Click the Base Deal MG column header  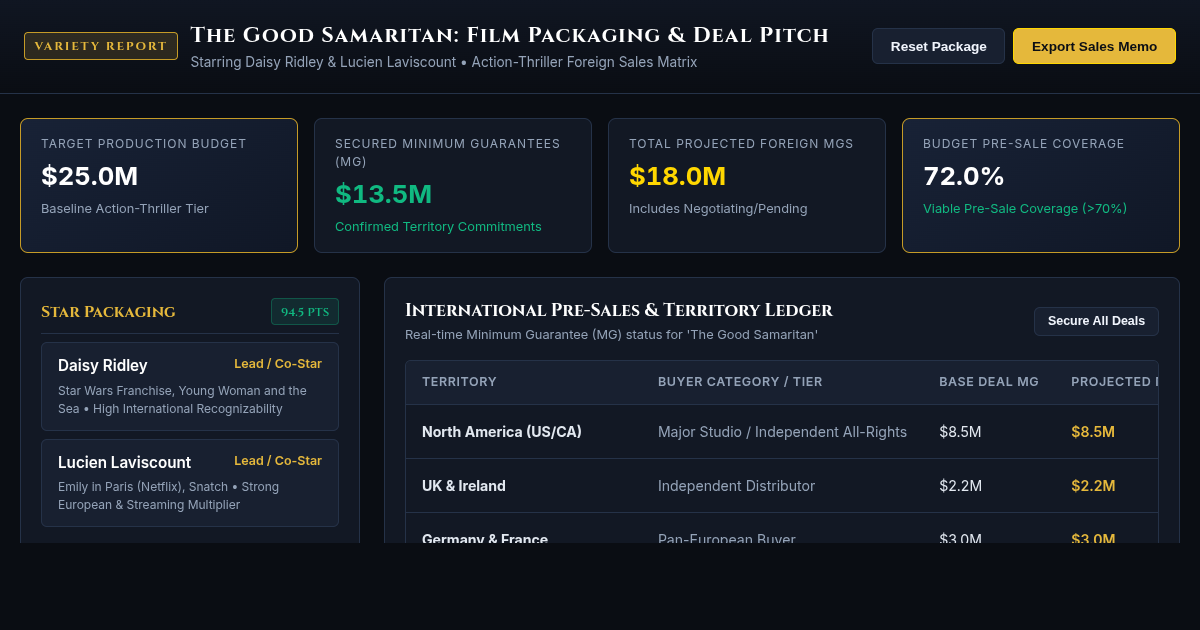[989, 382]
